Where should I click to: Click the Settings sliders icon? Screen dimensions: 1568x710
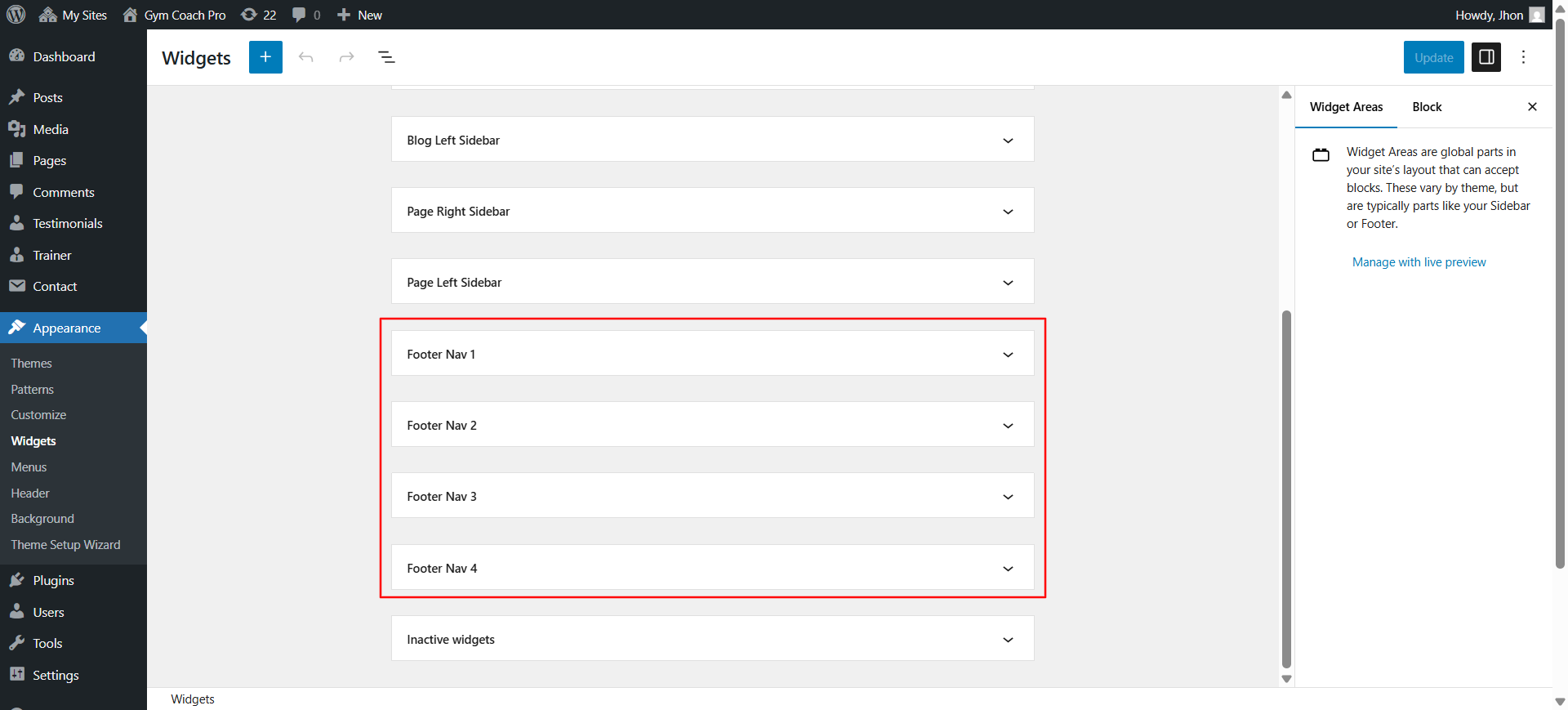[x=16, y=674]
